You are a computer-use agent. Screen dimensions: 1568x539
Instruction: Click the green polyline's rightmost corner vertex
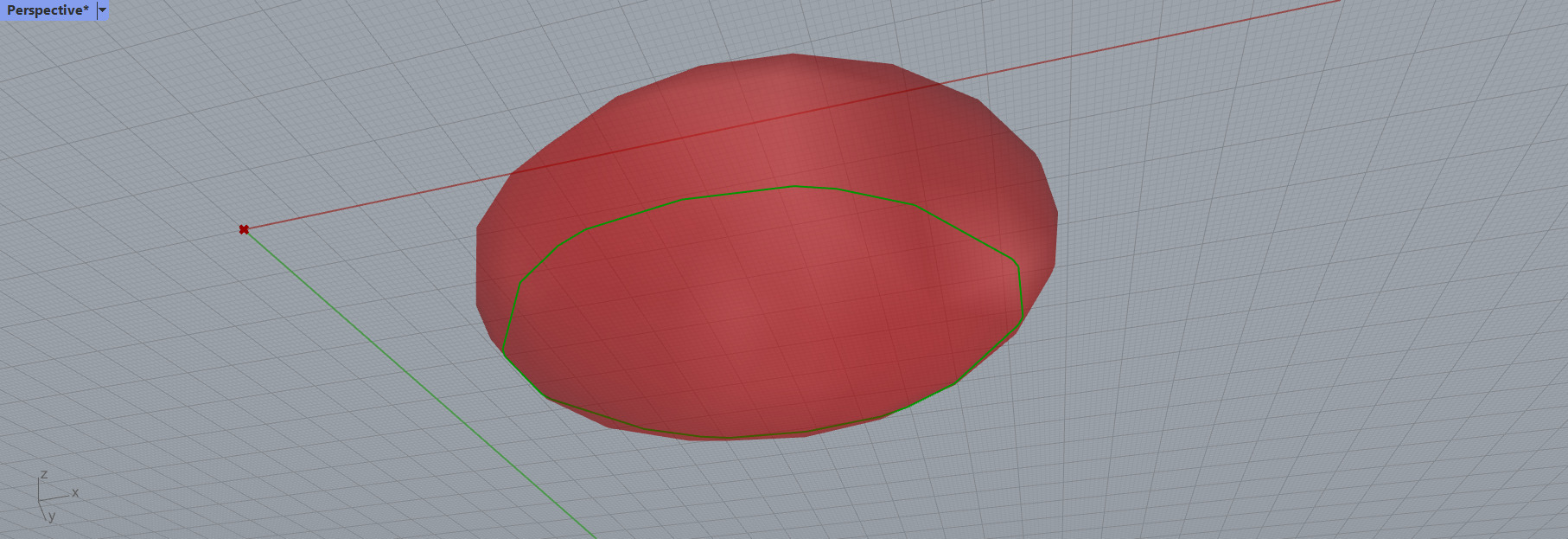(x=1023, y=317)
